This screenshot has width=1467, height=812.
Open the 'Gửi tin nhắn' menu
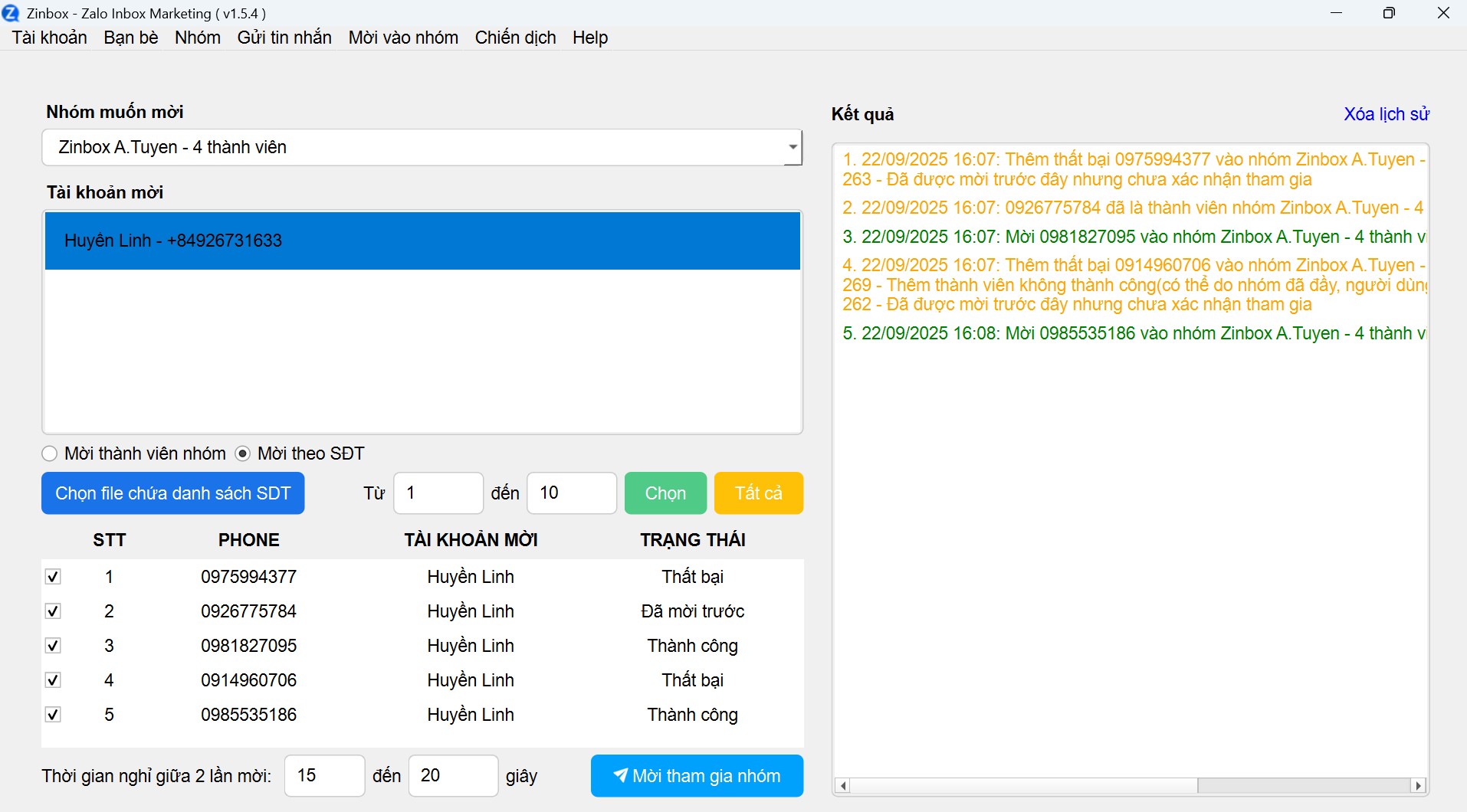pyautogui.click(x=284, y=38)
